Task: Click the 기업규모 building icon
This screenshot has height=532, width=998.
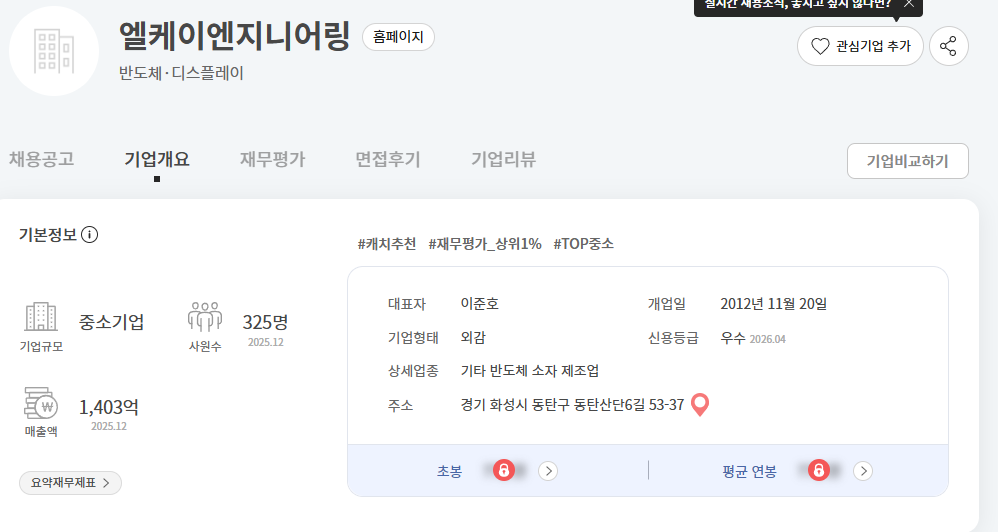Action: pos(41,317)
